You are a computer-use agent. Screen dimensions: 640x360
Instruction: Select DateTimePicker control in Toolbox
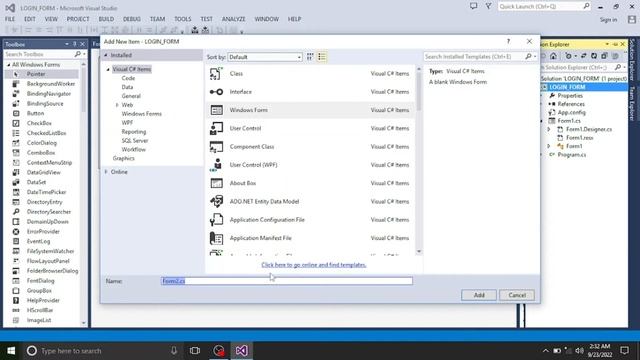pos(46,192)
